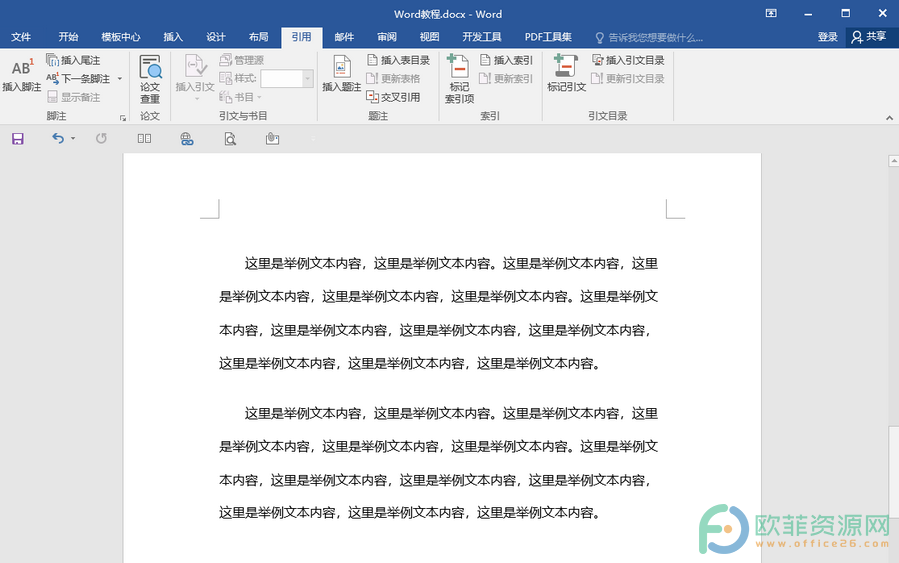Screen dimensions: 899x563
Task: Click the globe link icon in quick toolbar
Action: [187, 139]
